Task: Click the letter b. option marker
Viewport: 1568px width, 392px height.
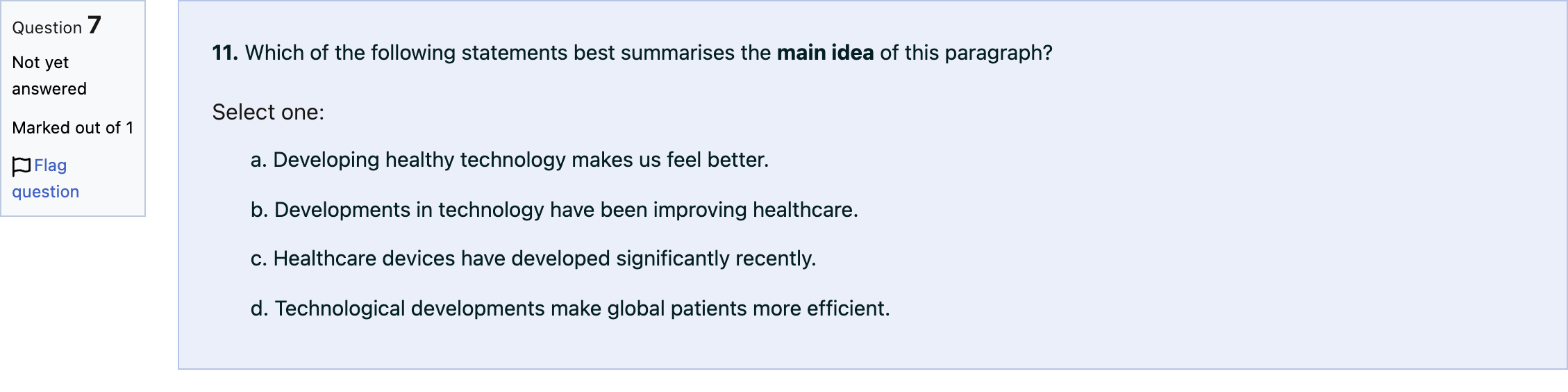Action: click(x=260, y=210)
